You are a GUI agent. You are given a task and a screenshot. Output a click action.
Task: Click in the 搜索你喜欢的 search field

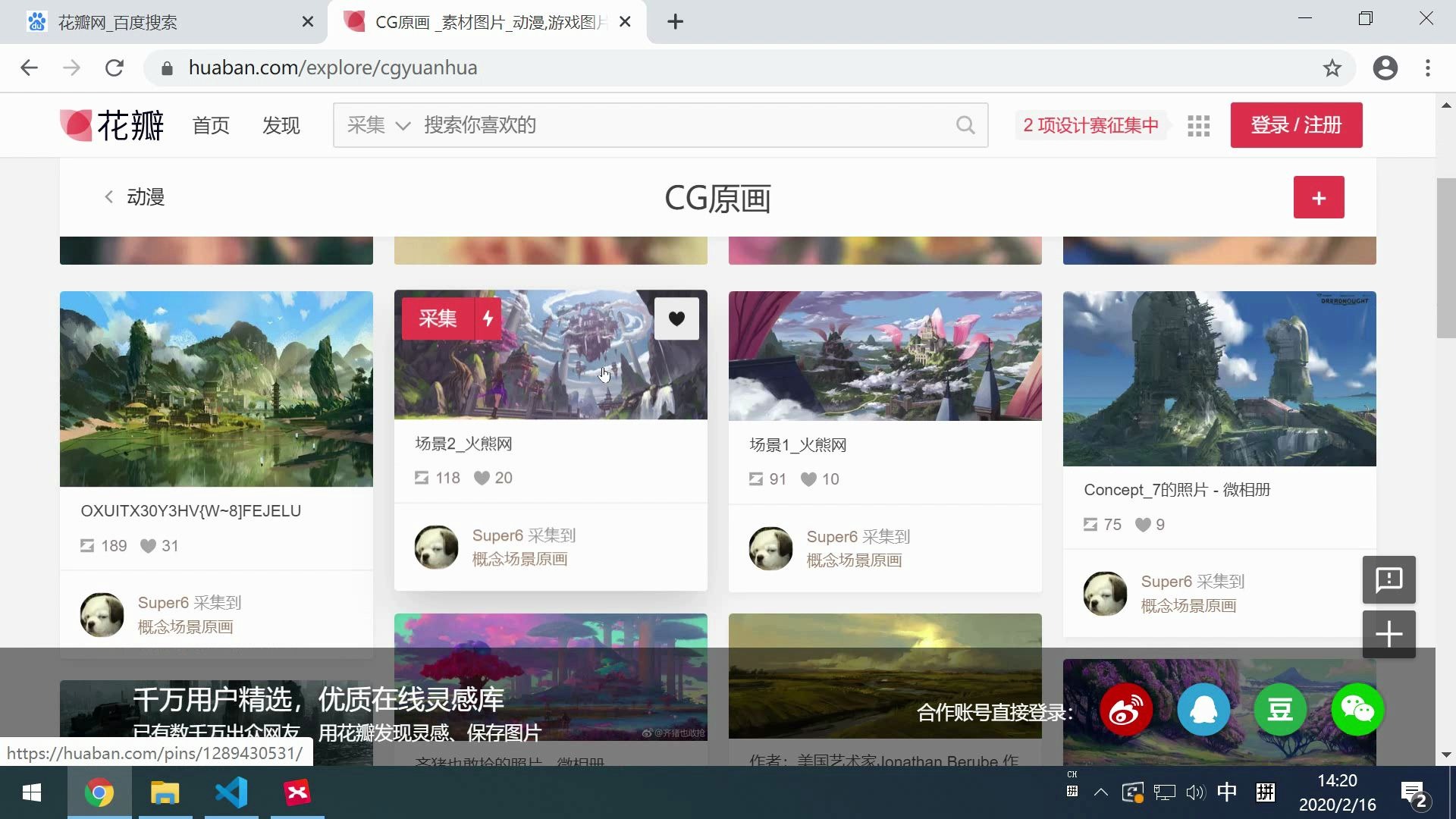pos(682,125)
